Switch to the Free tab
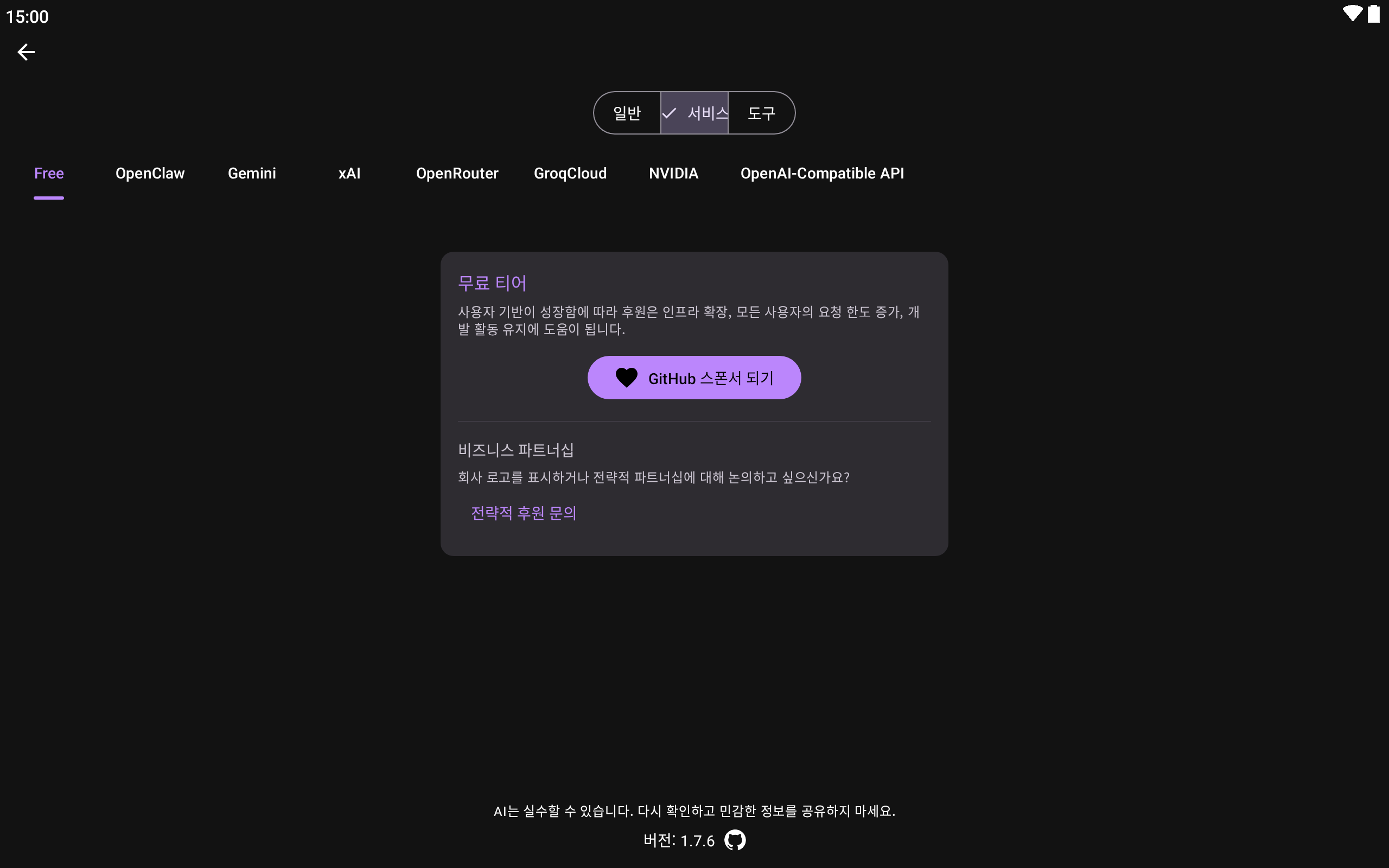The width and height of the screenshot is (1389, 868). [49, 174]
